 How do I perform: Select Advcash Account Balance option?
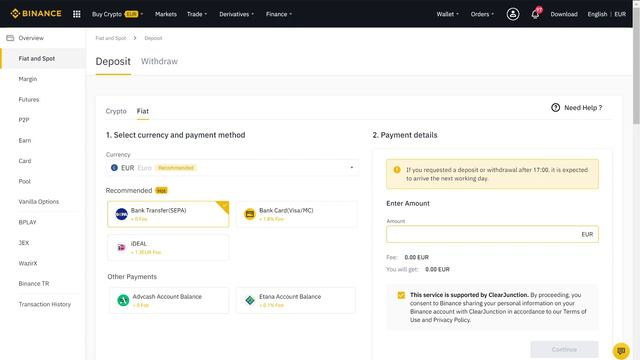(x=169, y=300)
